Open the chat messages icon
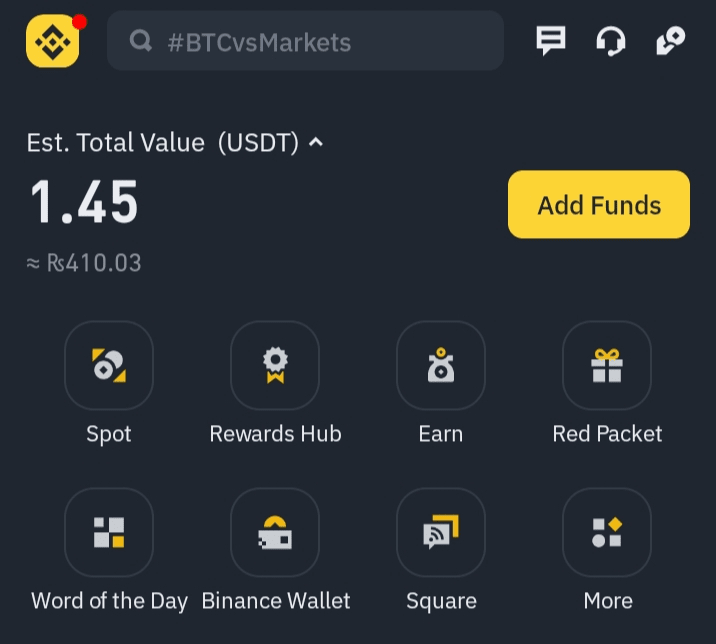 (x=551, y=41)
